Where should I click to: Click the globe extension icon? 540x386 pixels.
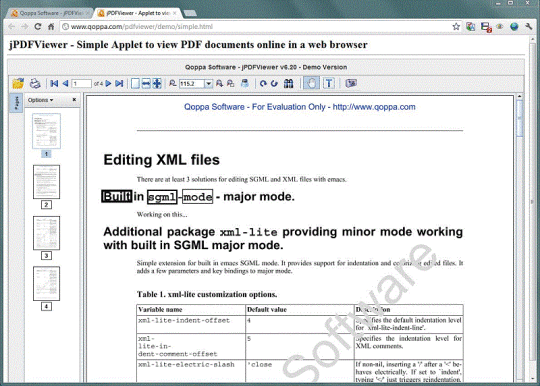coord(514,27)
